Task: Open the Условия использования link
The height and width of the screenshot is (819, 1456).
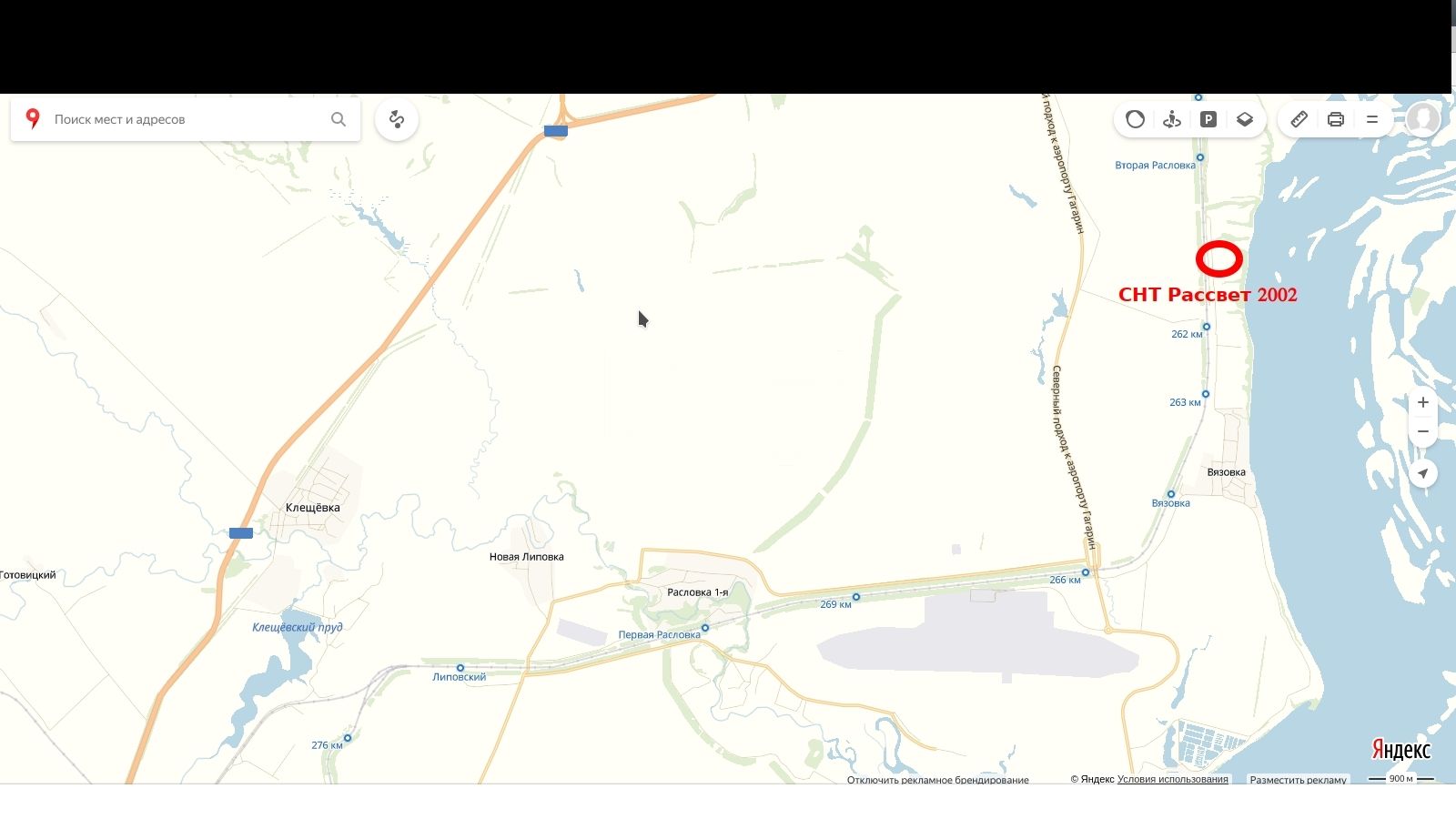Action: (1173, 779)
